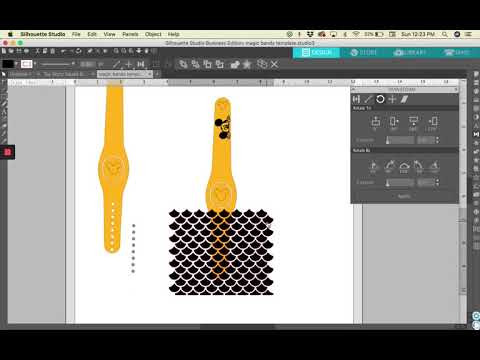Viewport: 480px width, 360px height.
Task: Open the View menu
Action: (x=109, y=34)
